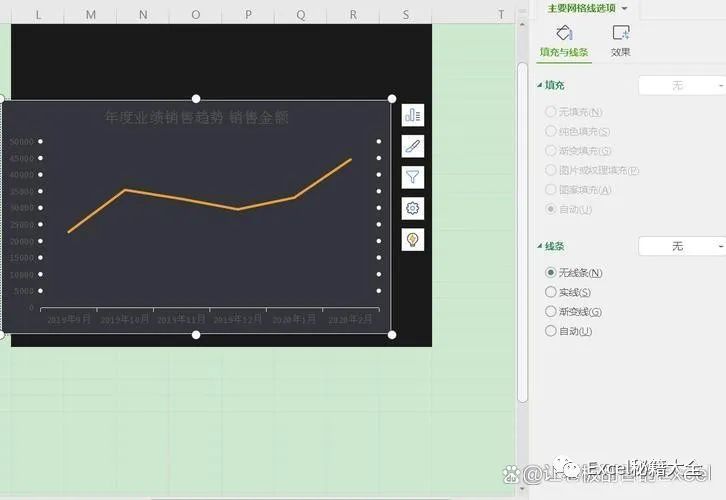The image size is (726, 500).
Task: Open the chart filter funnel icon
Action: click(413, 177)
